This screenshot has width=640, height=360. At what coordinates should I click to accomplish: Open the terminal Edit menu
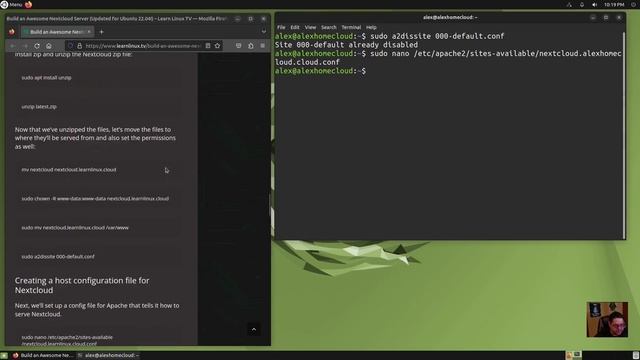pyautogui.click(x=295, y=27)
